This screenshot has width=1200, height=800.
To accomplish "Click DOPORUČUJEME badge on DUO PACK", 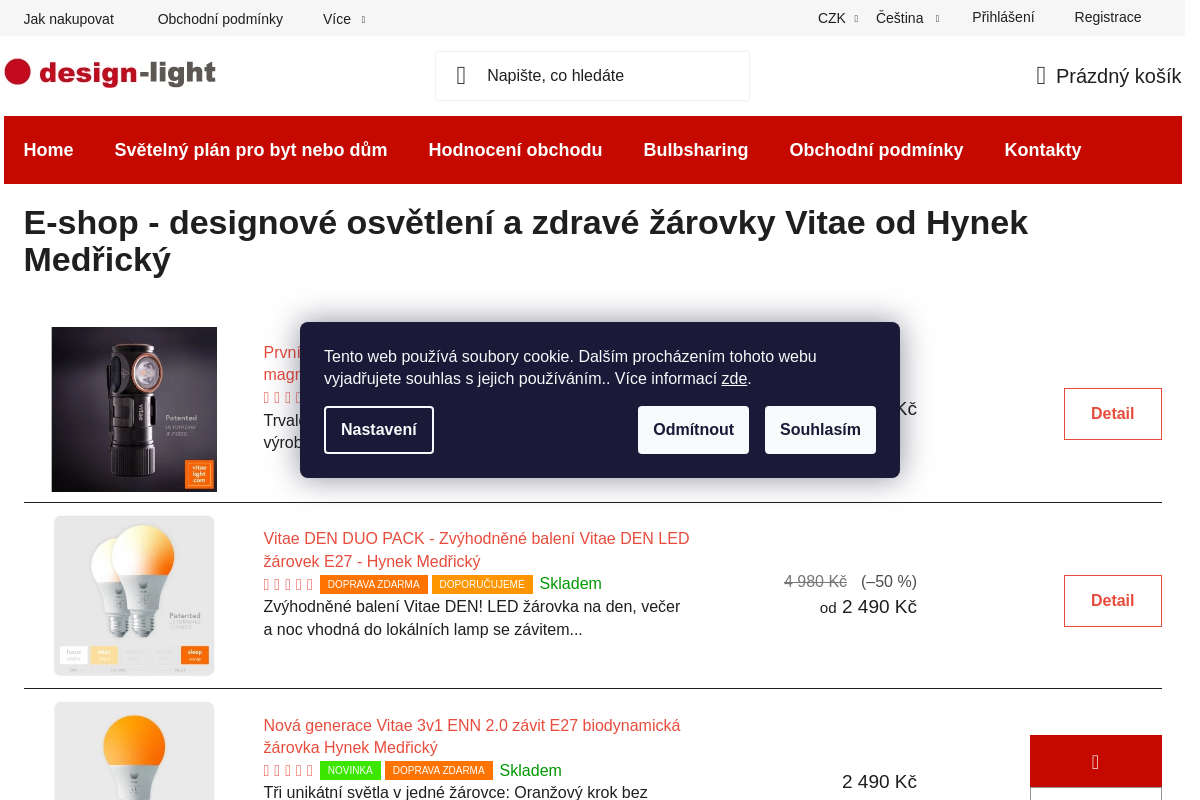I will [482, 584].
